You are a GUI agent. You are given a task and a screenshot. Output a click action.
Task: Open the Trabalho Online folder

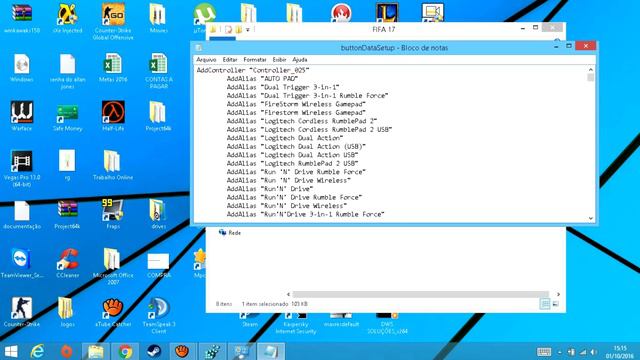click(x=113, y=165)
